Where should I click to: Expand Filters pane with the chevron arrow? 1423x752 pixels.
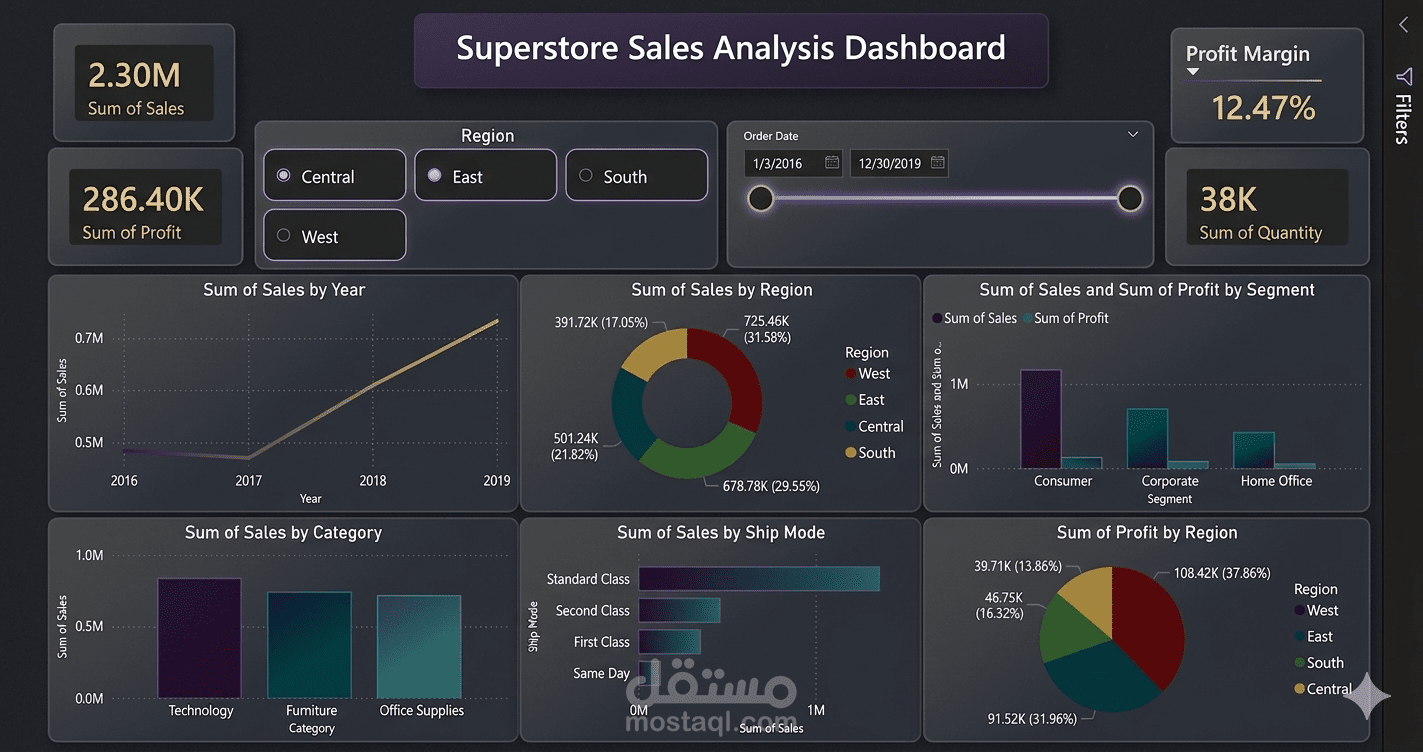pyautogui.click(x=1403, y=25)
